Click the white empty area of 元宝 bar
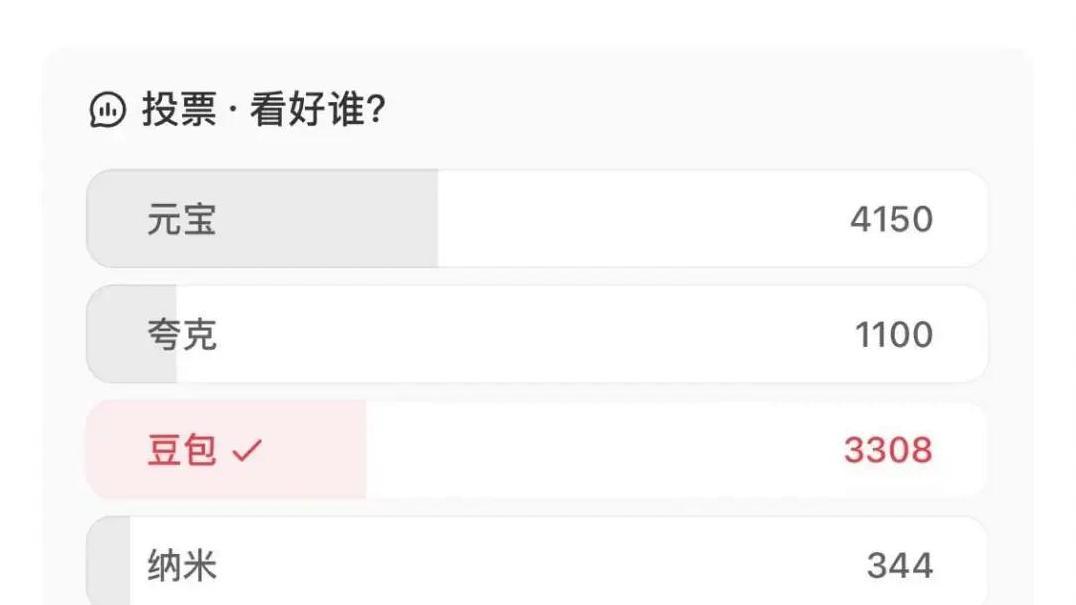 coord(640,220)
